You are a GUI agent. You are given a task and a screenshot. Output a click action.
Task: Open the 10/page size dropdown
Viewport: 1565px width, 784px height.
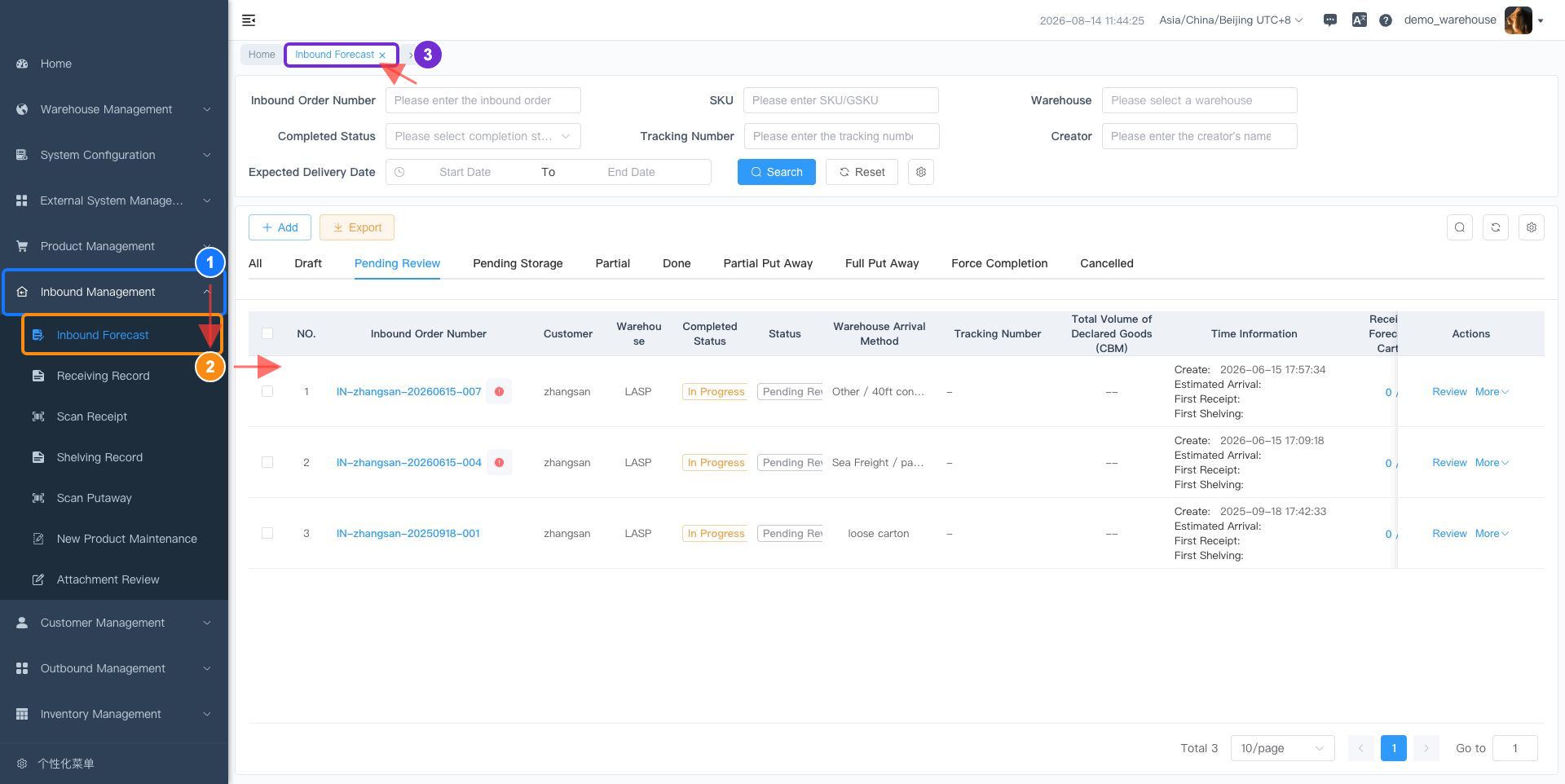tap(1282, 748)
